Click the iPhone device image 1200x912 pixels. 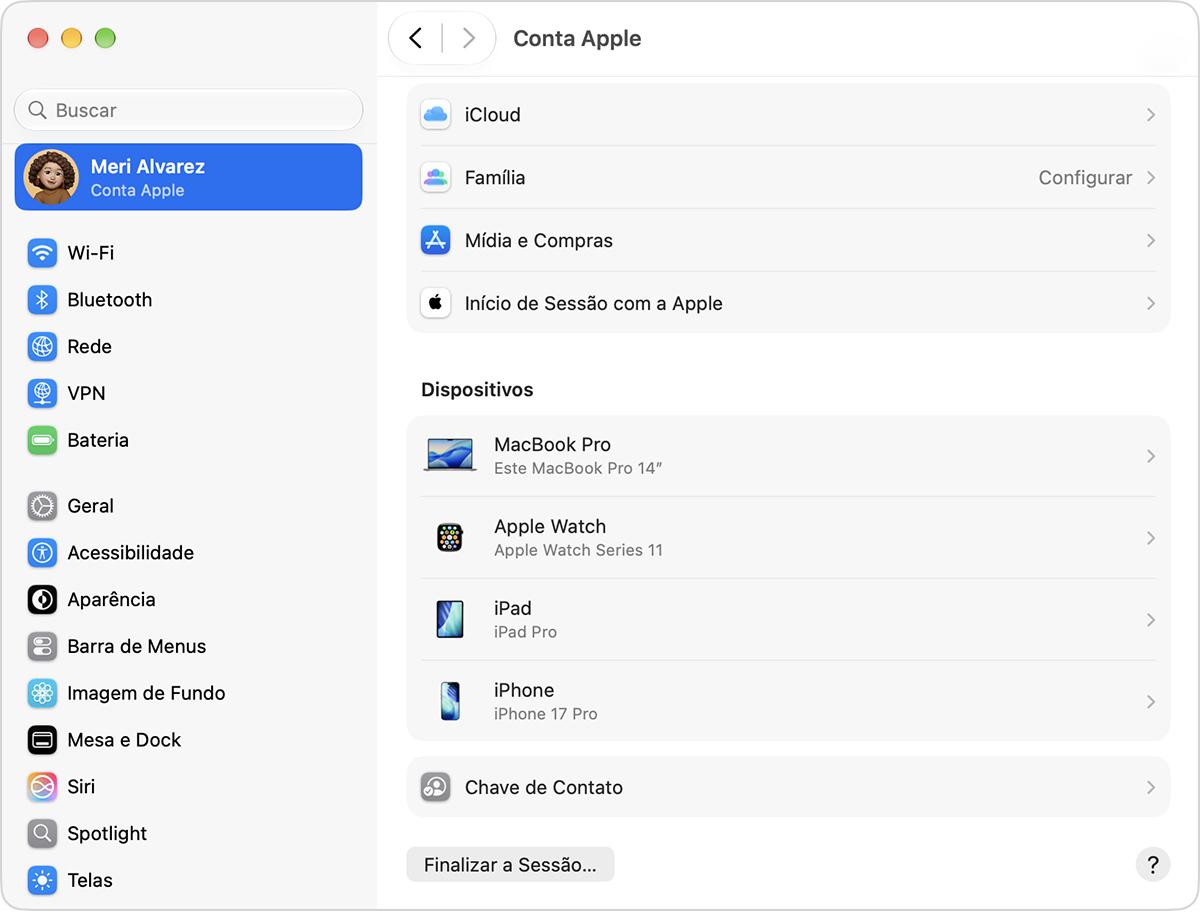[x=450, y=701]
